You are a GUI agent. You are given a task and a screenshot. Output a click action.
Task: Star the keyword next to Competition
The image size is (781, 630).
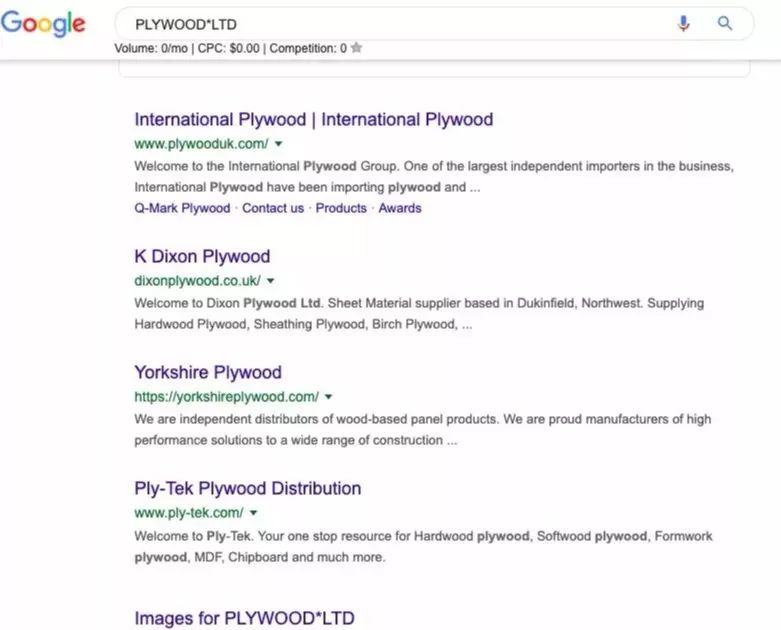pos(357,48)
